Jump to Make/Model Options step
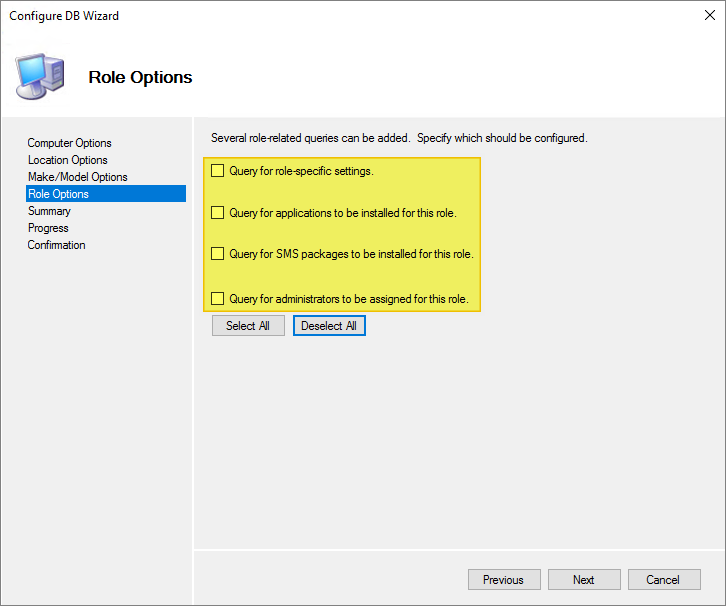The image size is (726, 606). [78, 177]
